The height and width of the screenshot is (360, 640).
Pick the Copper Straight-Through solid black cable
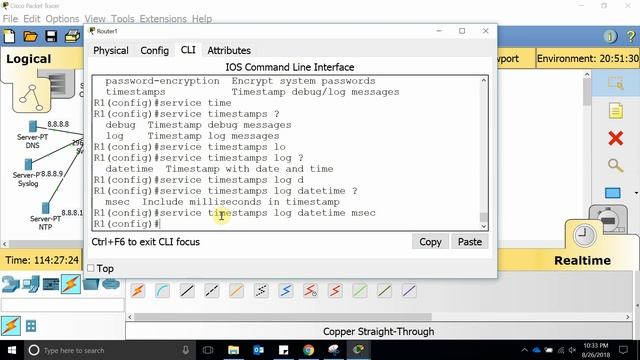pyautogui.click(x=187, y=291)
